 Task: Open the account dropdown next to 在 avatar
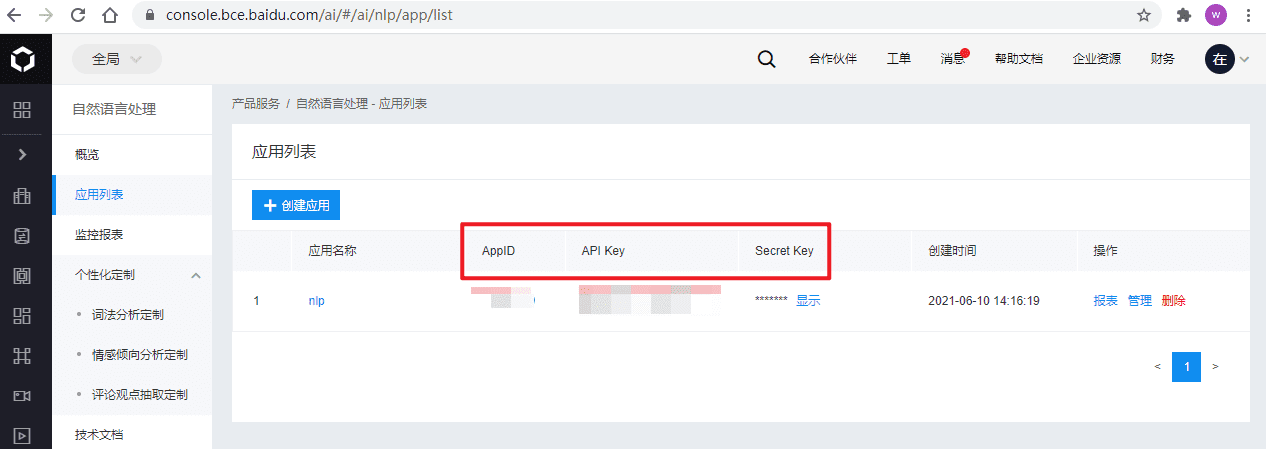1245,60
